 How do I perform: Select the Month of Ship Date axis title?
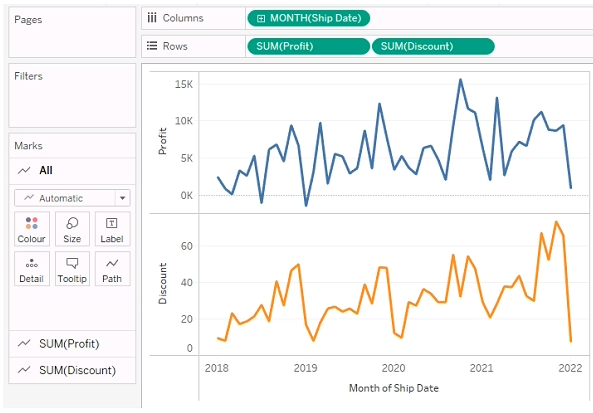pos(394,388)
